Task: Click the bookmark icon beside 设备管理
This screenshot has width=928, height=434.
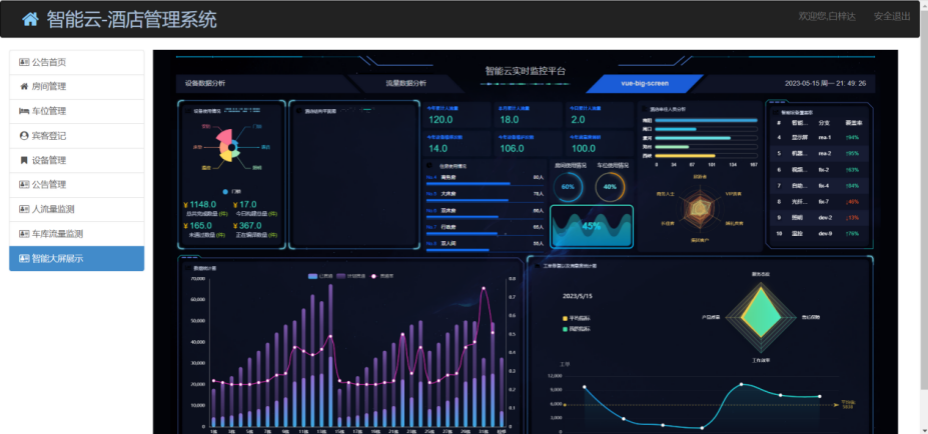Action: tap(24, 160)
